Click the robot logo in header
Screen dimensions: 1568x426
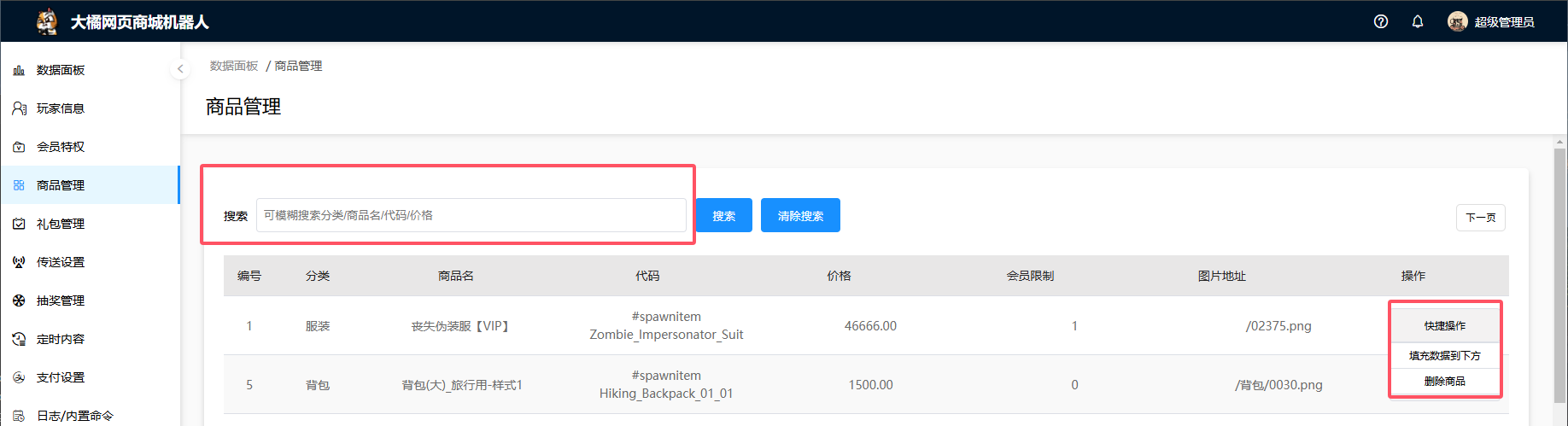coord(47,21)
